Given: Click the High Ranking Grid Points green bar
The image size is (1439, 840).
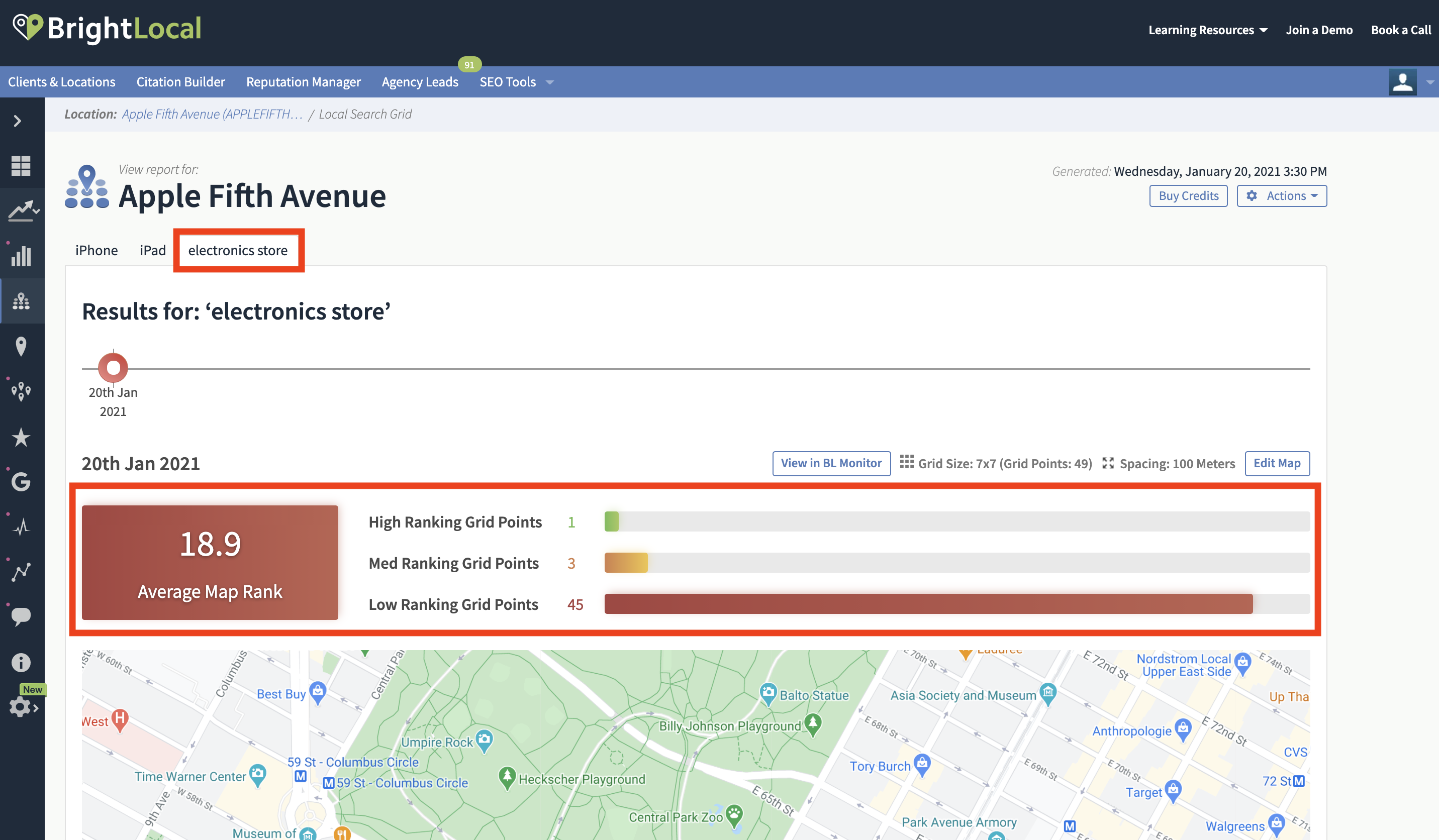Looking at the screenshot, I should click(x=611, y=521).
